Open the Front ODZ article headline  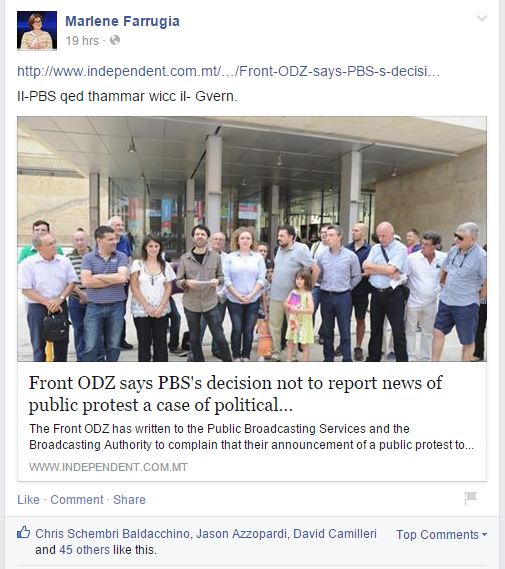pyautogui.click(x=235, y=394)
